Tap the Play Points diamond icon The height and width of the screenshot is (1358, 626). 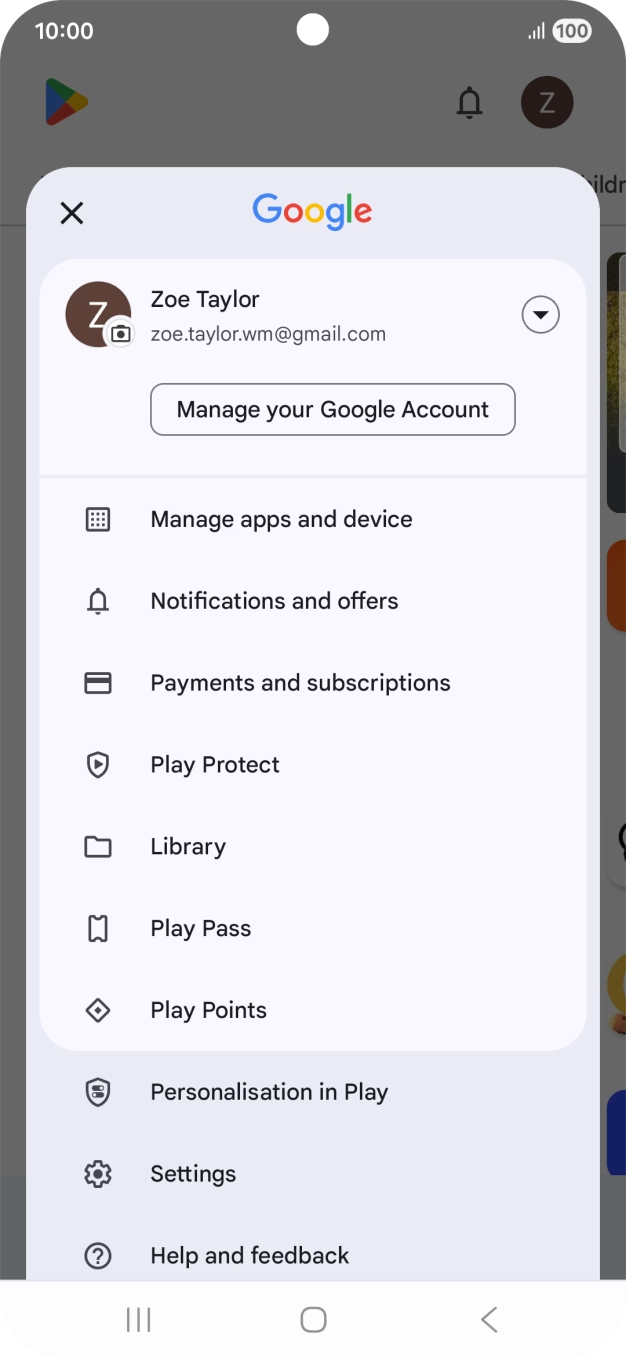tap(98, 1011)
